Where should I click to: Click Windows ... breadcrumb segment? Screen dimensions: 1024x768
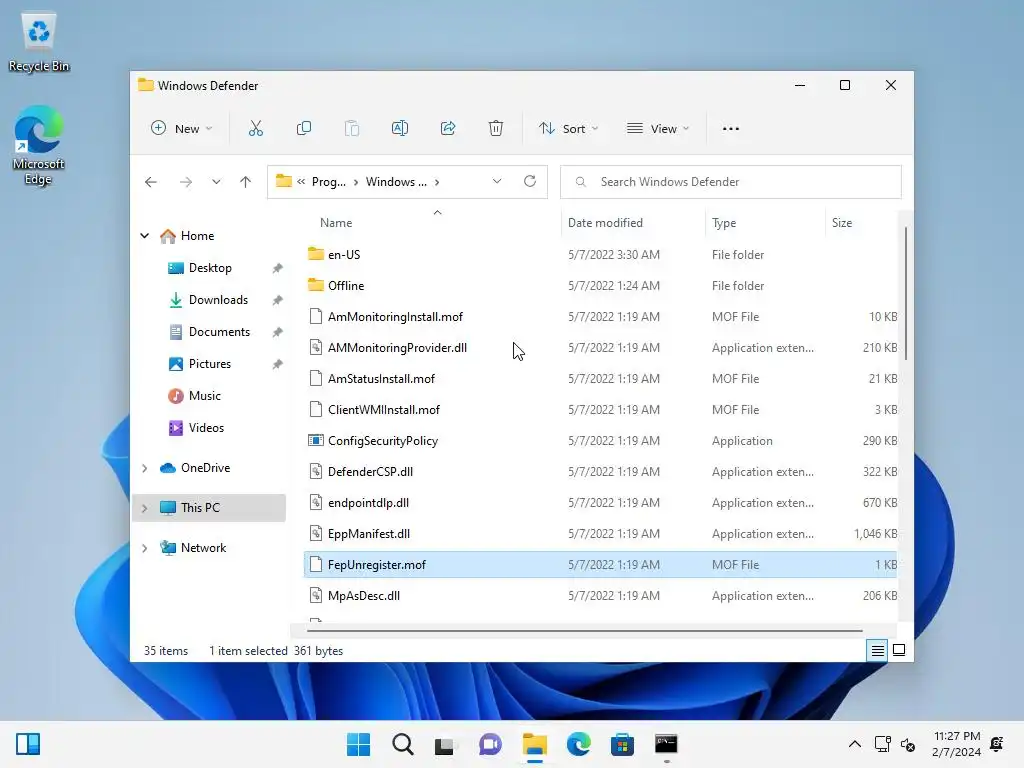tap(396, 182)
